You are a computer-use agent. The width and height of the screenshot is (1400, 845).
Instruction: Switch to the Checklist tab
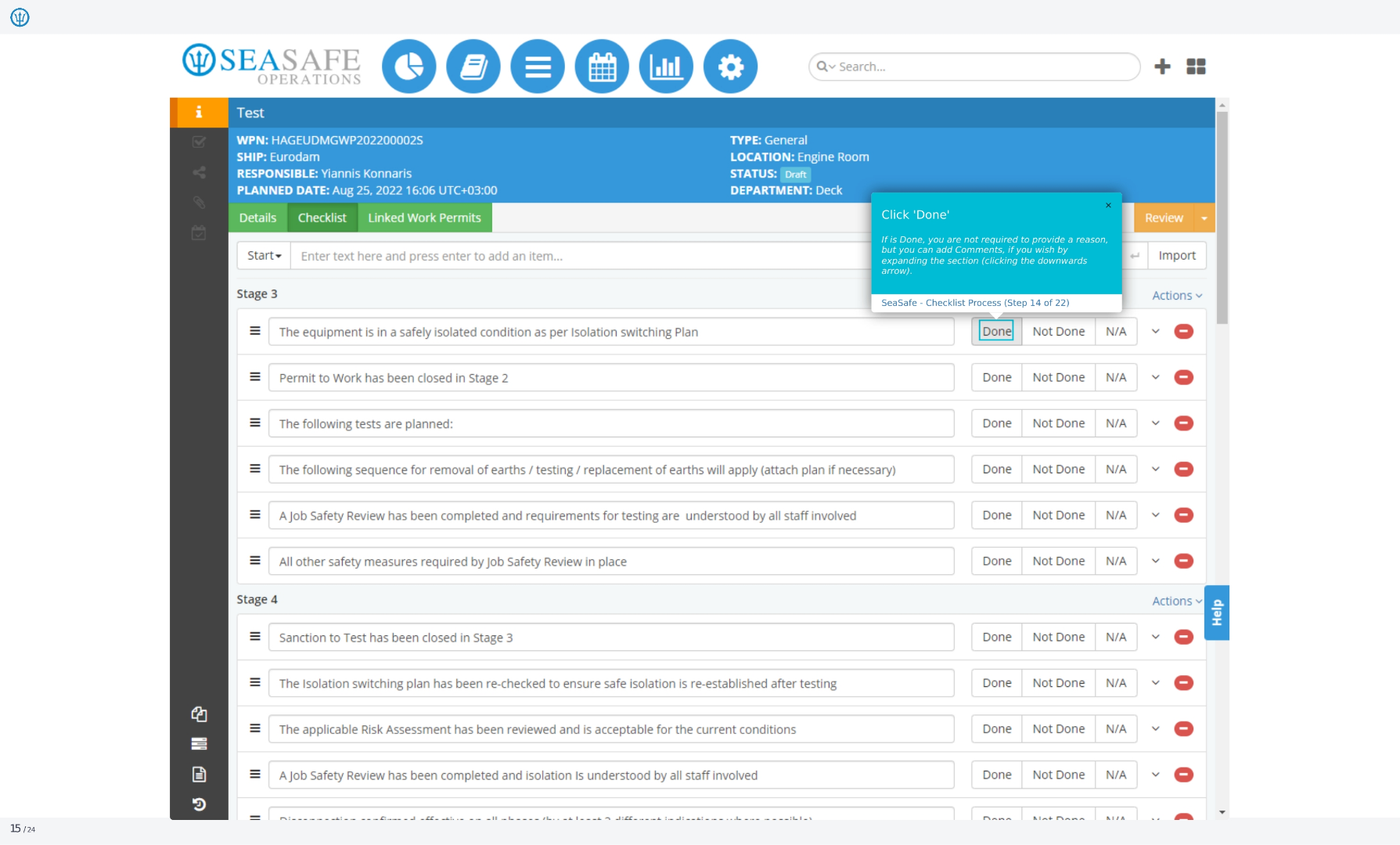click(x=322, y=218)
